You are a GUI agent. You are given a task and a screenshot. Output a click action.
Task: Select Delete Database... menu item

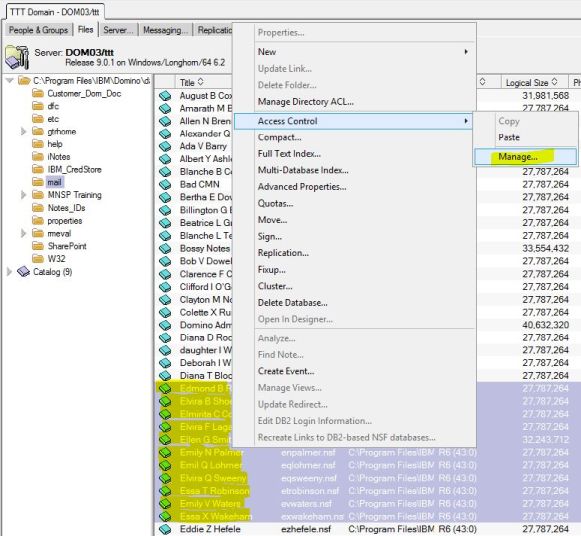click(292, 303)
